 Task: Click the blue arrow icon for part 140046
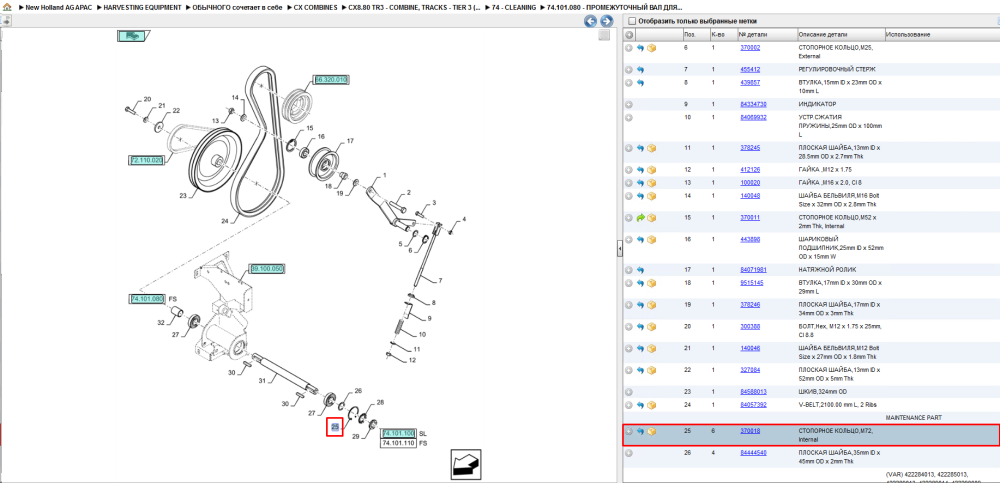[640, 348]
